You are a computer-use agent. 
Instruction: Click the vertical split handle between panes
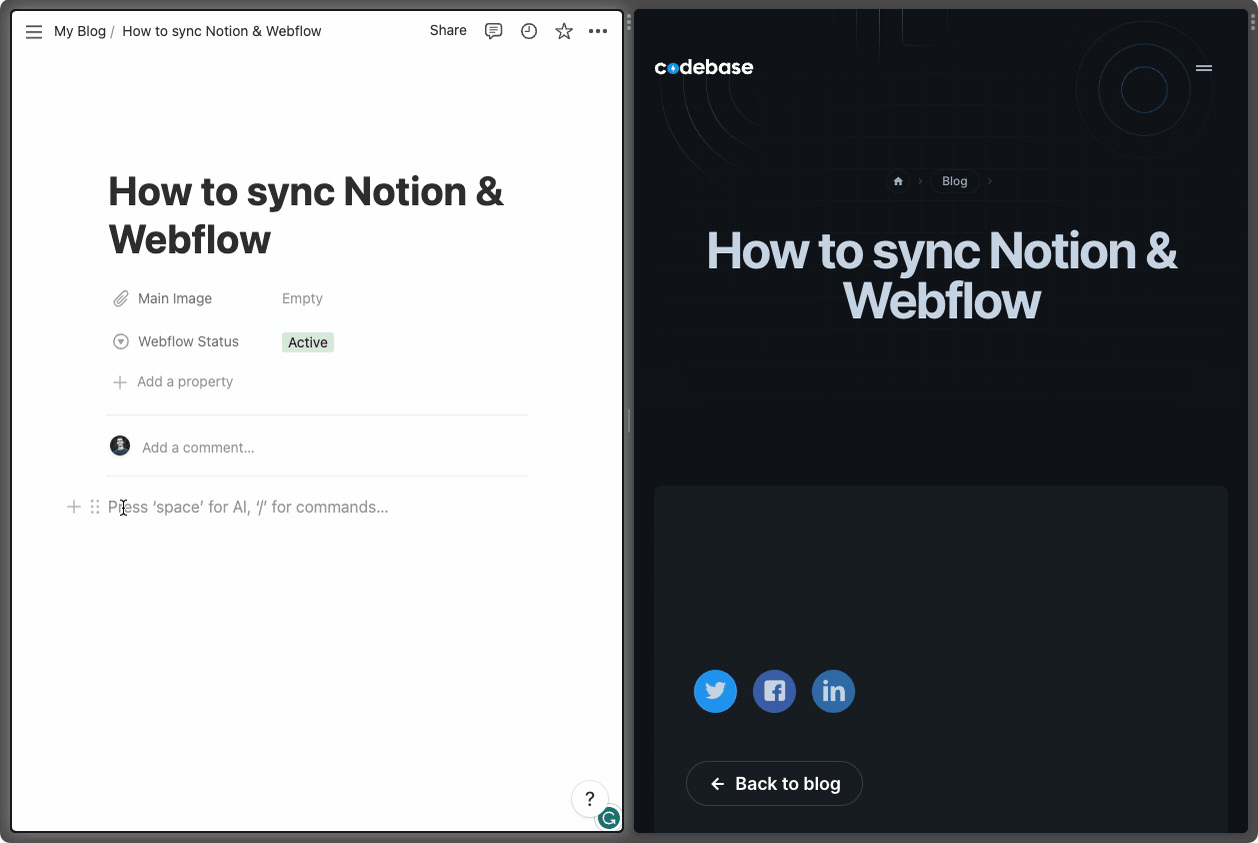[629, 421]
